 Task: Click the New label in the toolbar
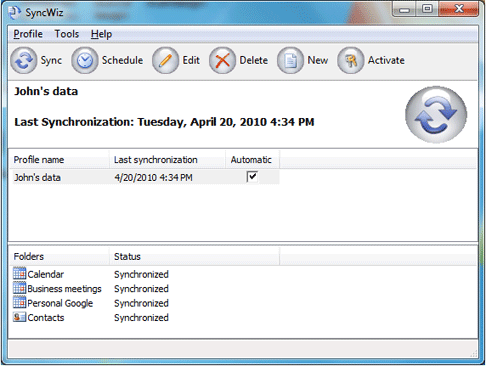318,60
